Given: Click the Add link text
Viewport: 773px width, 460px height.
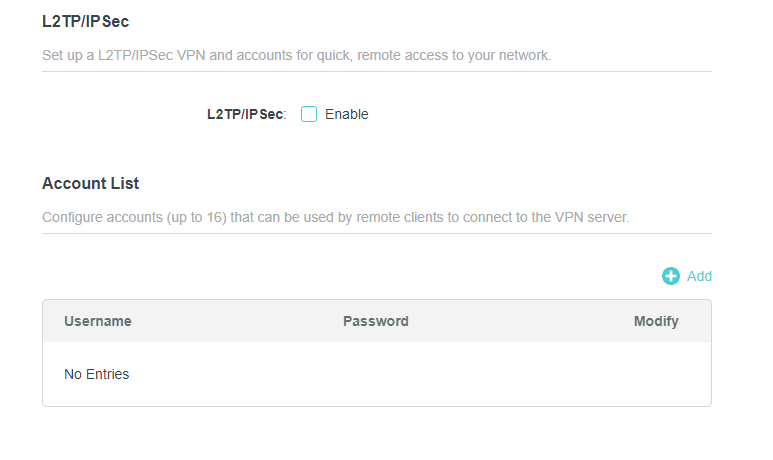Looking at the screenshot, I should coord(699,276).
